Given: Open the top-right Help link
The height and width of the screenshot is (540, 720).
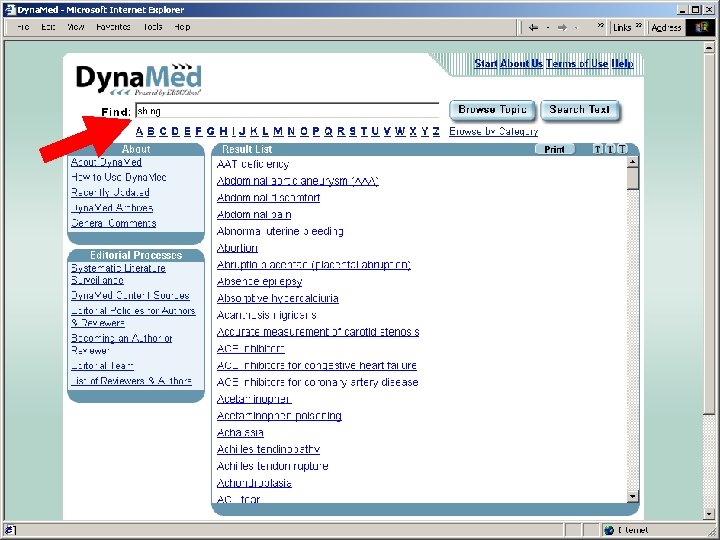Looking at the screenshot, I should [x=622, y=64].
